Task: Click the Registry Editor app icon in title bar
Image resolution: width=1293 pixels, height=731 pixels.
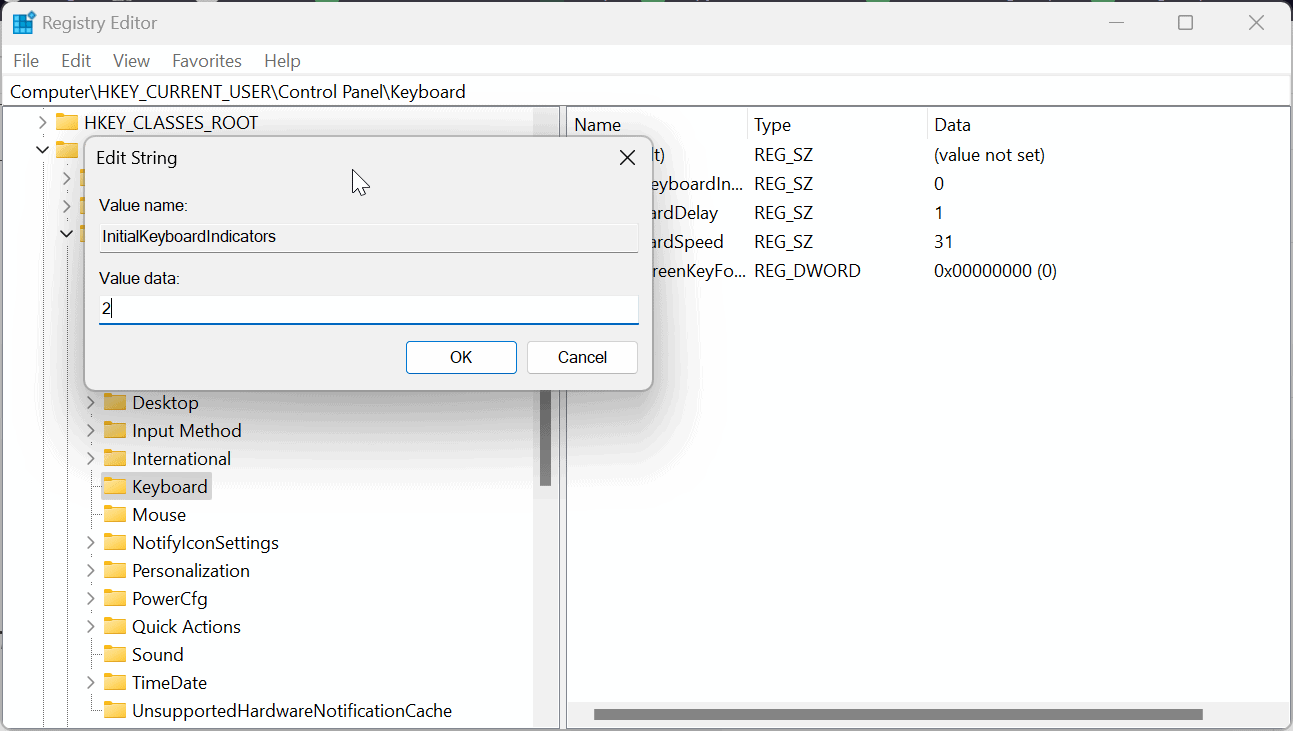Action: [x=24, y=22]
